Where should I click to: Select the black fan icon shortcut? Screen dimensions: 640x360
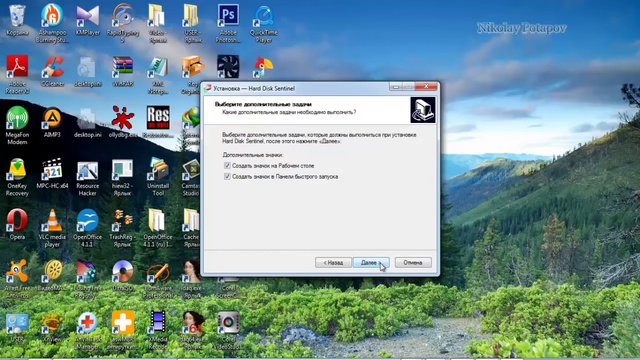(228, 66)
